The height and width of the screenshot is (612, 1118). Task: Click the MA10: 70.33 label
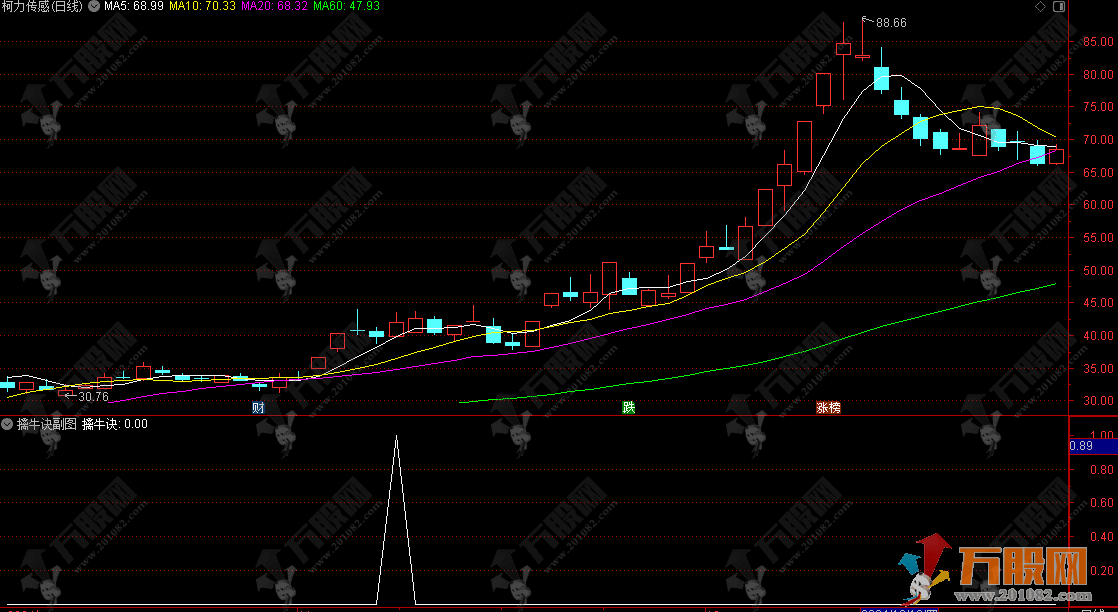click(202, 6)
